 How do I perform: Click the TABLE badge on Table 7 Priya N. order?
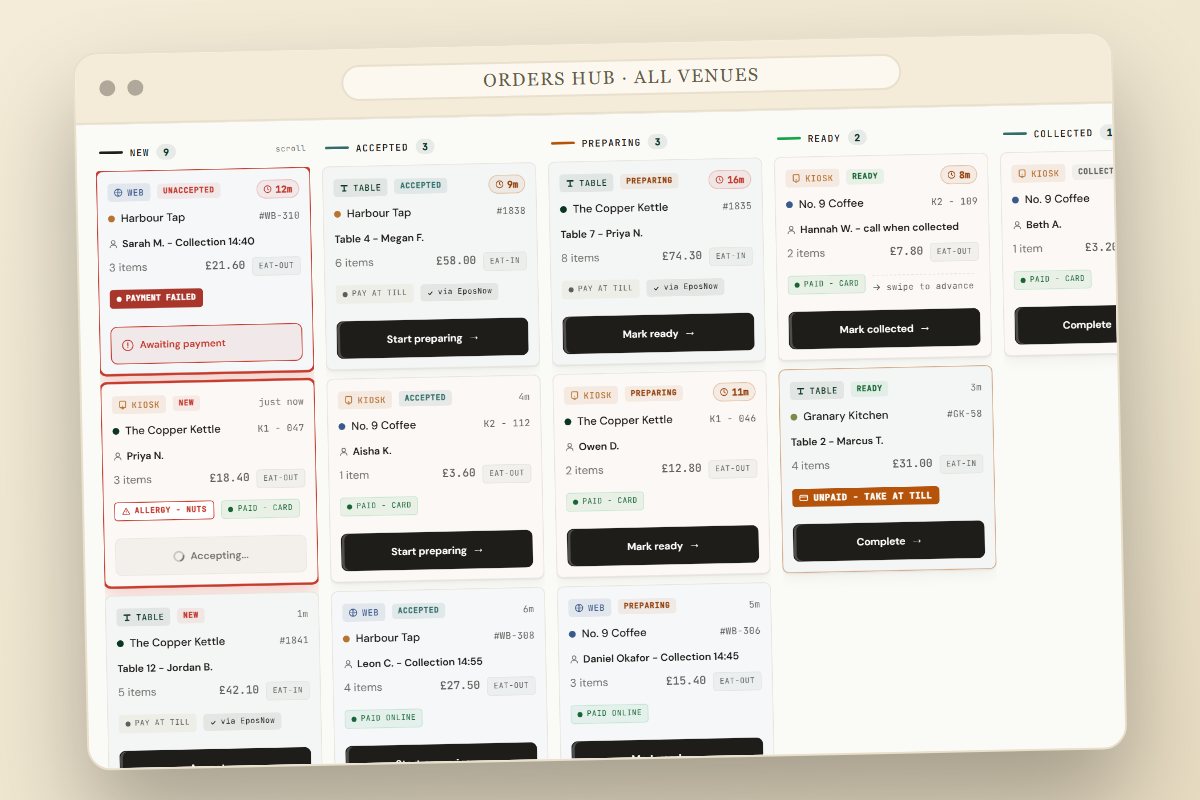click(x=586, y=183)
